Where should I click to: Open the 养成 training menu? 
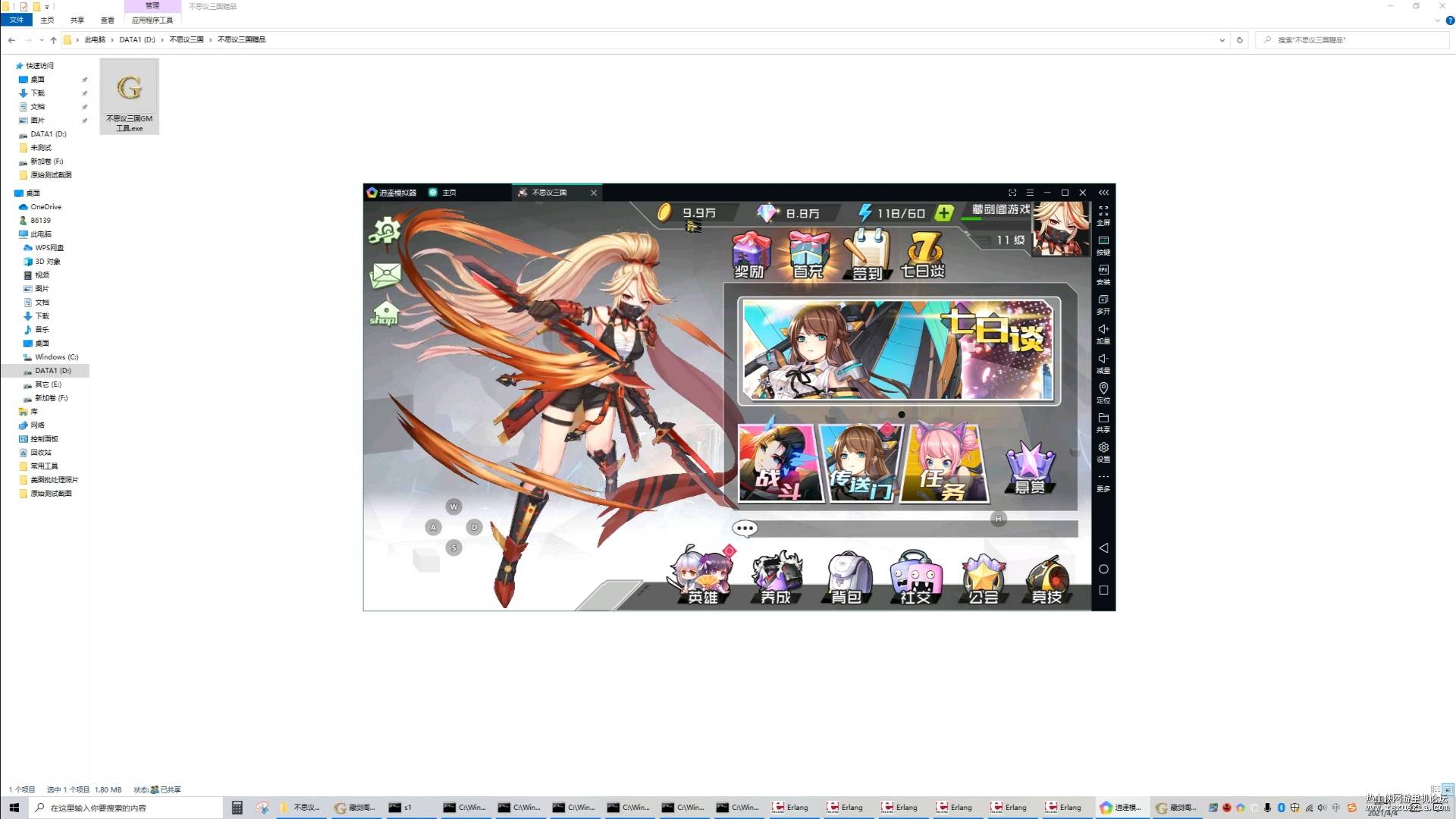(x=777, y=578)
